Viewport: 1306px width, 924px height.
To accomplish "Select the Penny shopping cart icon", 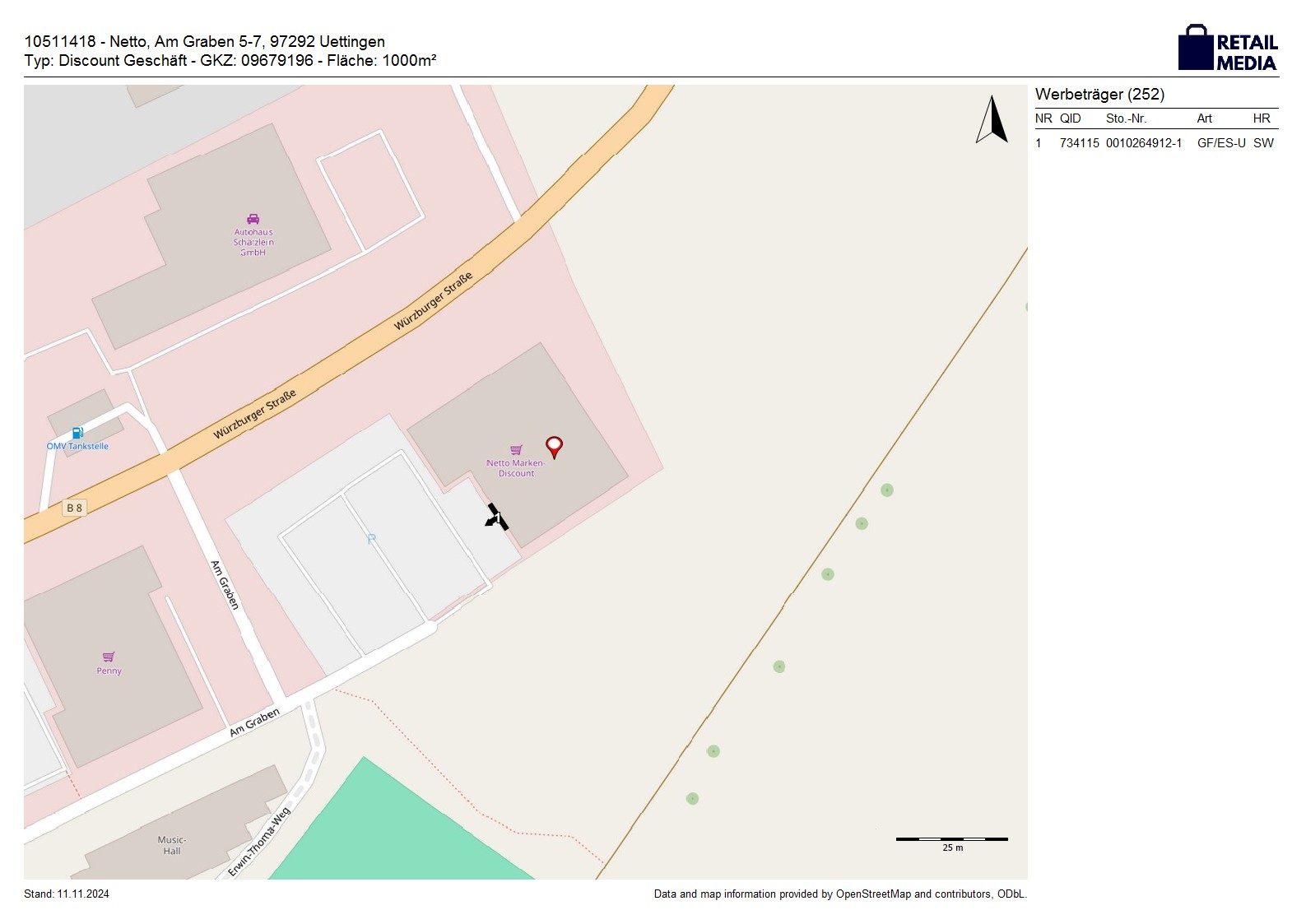I will tap(109, 657).
